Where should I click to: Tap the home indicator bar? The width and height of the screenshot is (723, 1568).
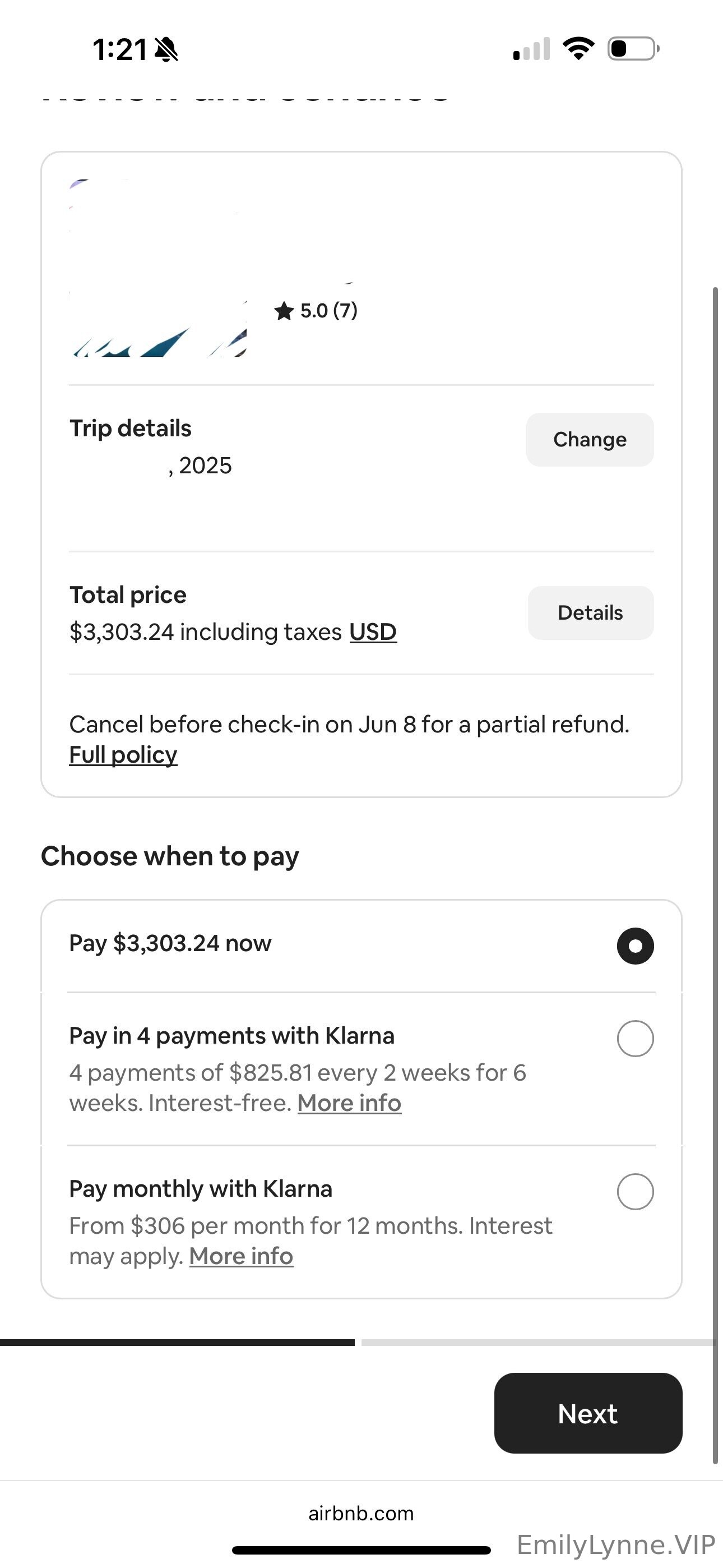tap(361, 1549)
